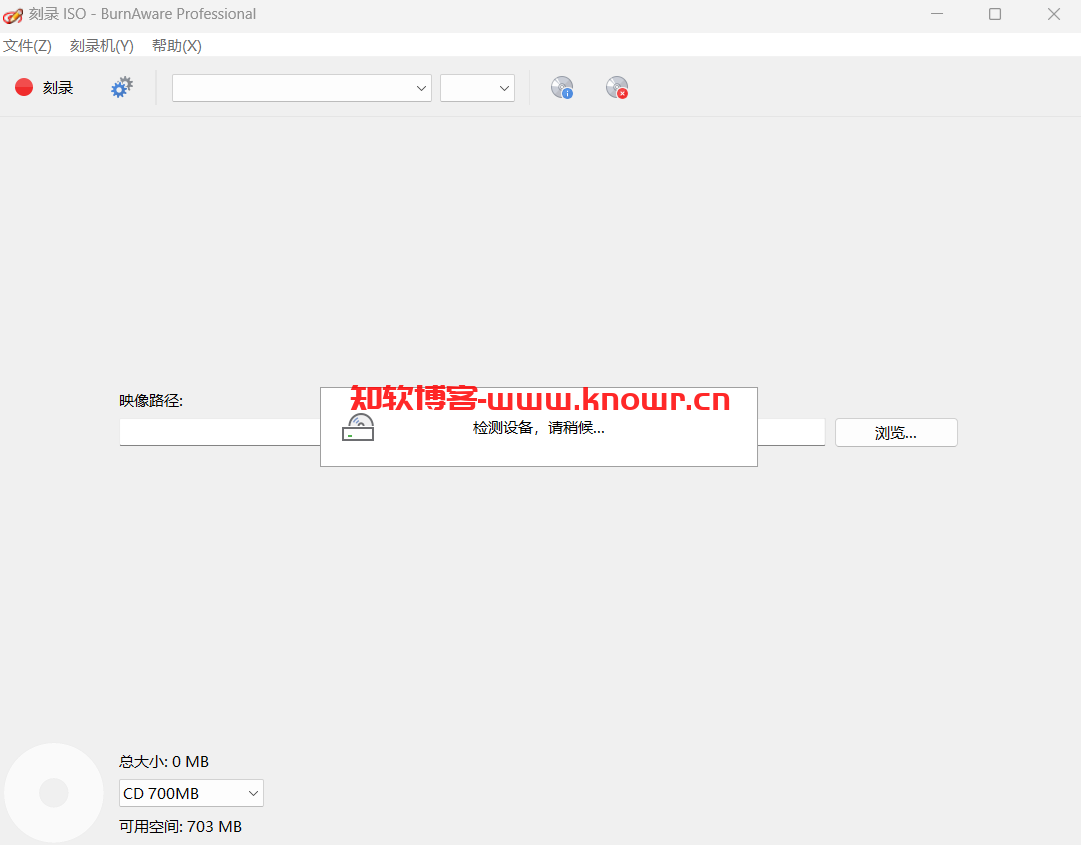The width and height of the screenshot is (1081, 845).
Task: Click the 检测设备，请稍候 message
Action: point(538,428)
